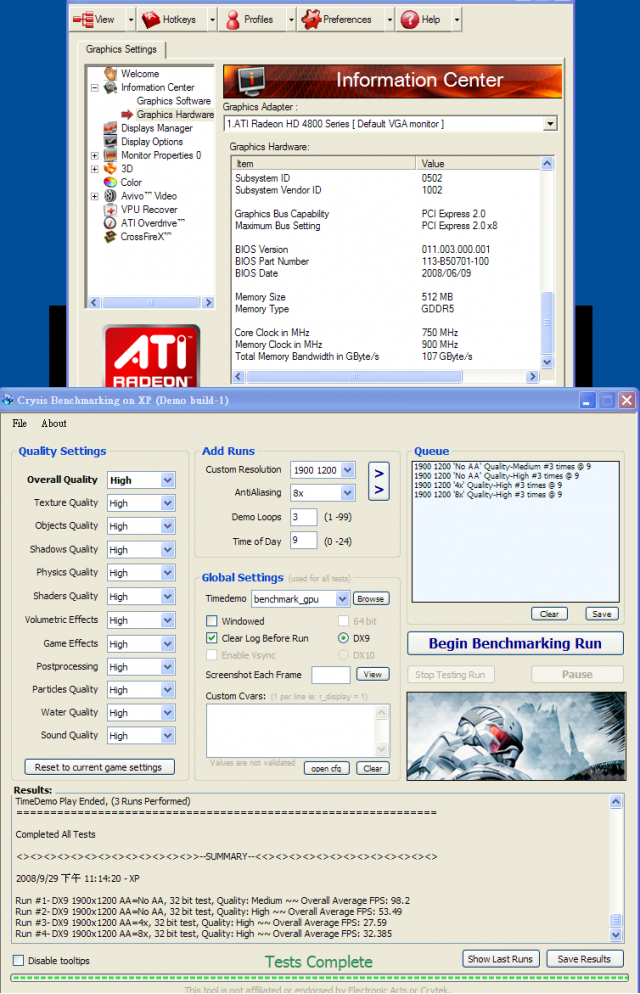Click the Show Last Runs button
The height and width of the screenshot is (994, 640).
500,958
